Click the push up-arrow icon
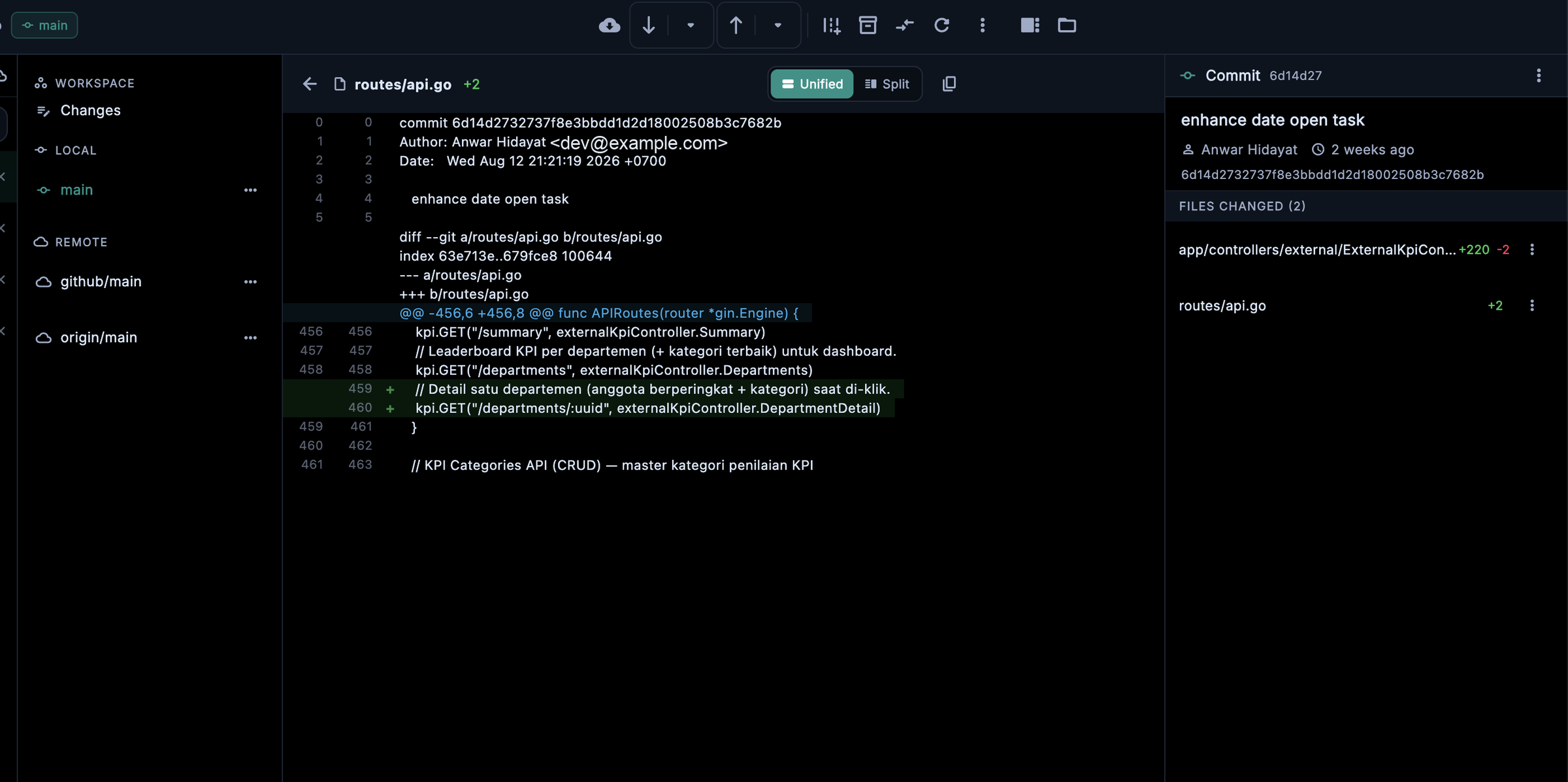This screenshot has height=782, width=1568. coord(736,25)
